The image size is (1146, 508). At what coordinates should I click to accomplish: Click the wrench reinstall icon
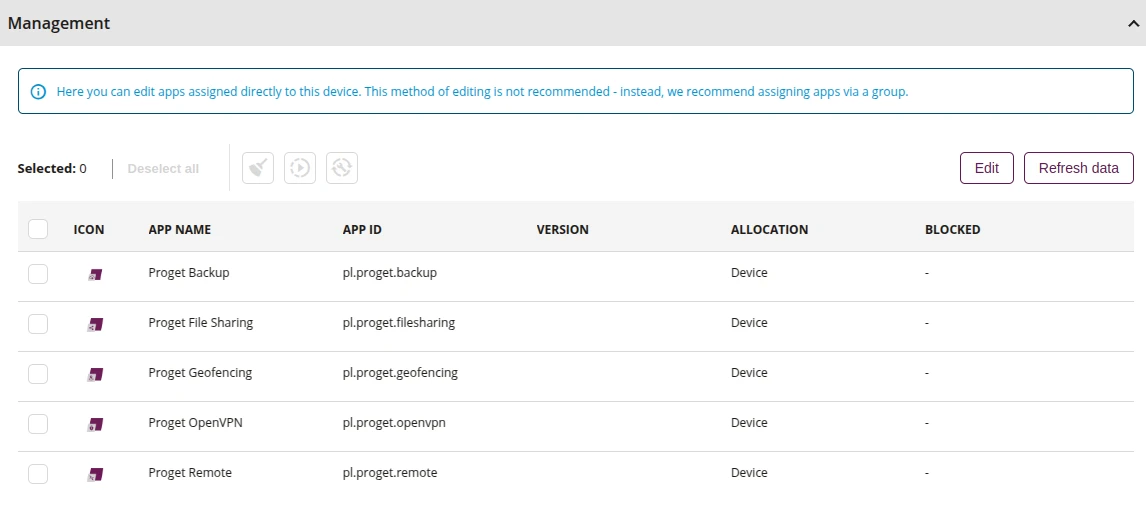[342, 168]
